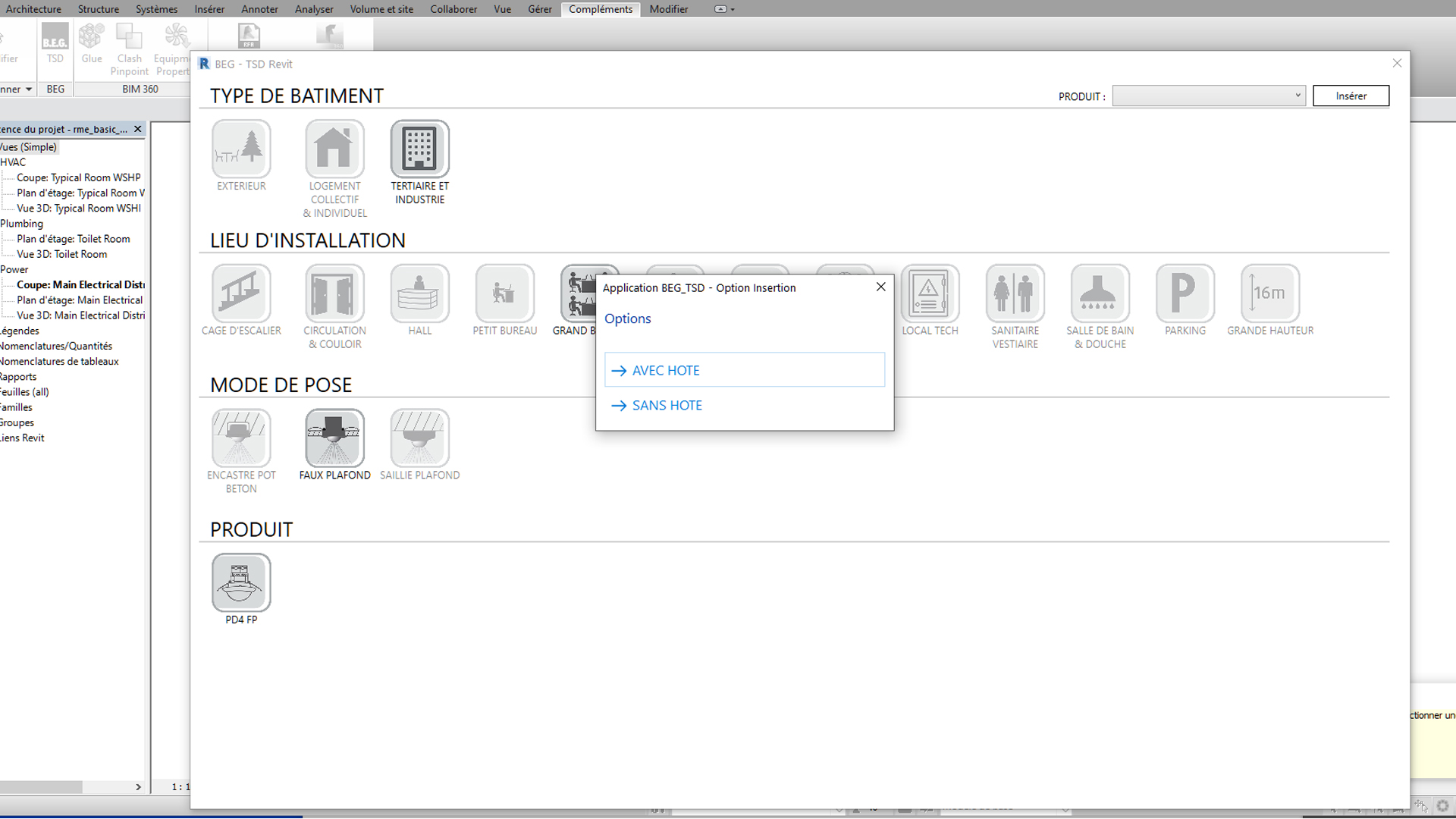
Task: Select SANITAIRE VESTIAIRE location icon
Action: tap(1015, 293)
